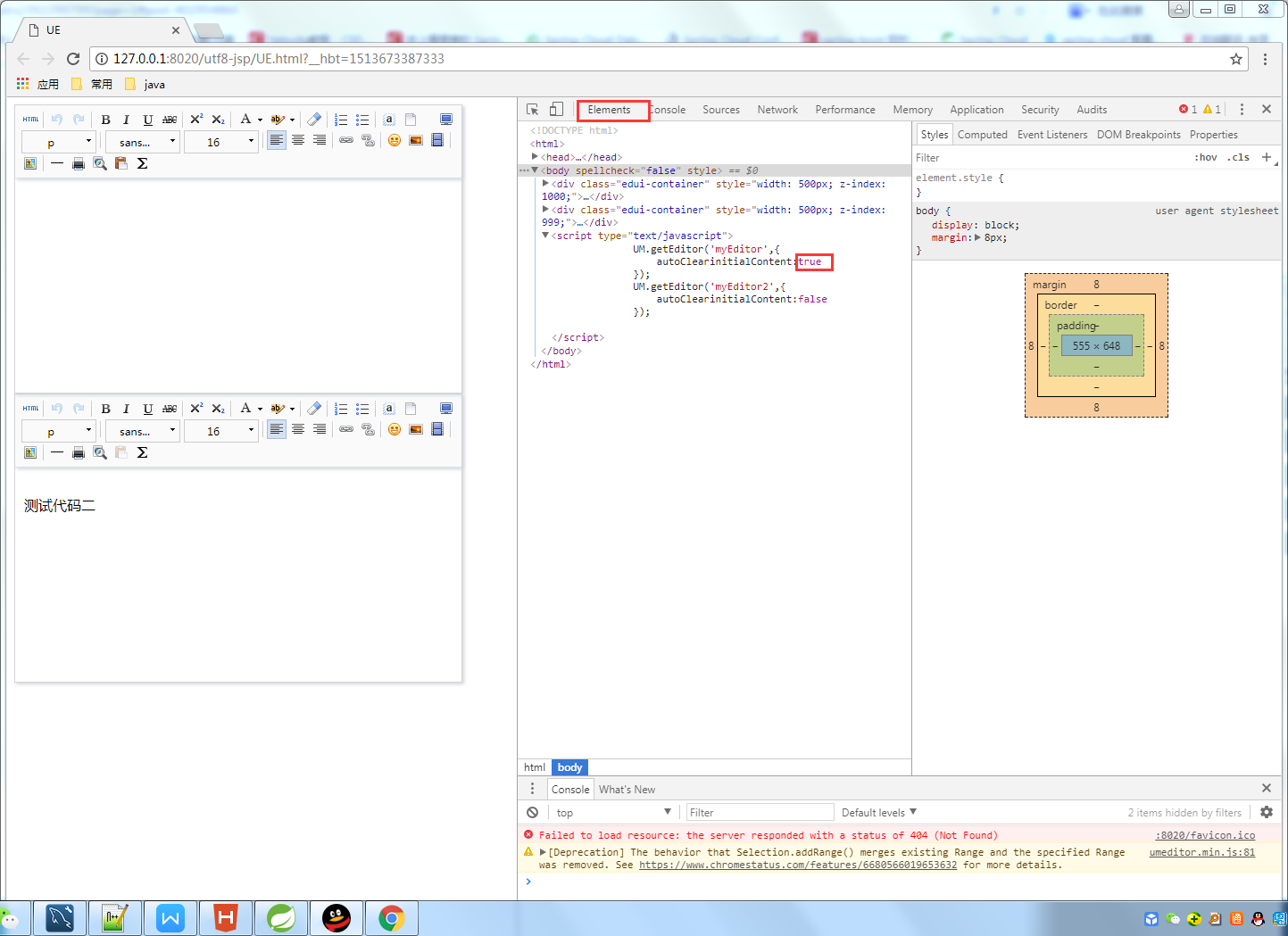Click fullscreen monitor icon in the top editor
The image size is (1288, 936).
(446, 120)
